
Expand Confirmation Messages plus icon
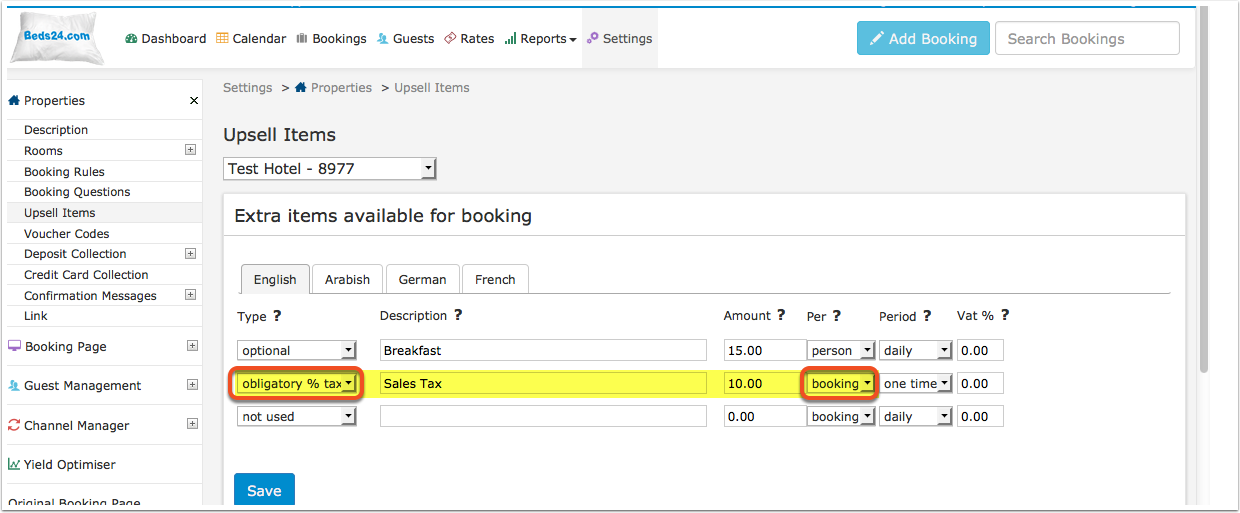pyautogui.click(x=190, y=295)
